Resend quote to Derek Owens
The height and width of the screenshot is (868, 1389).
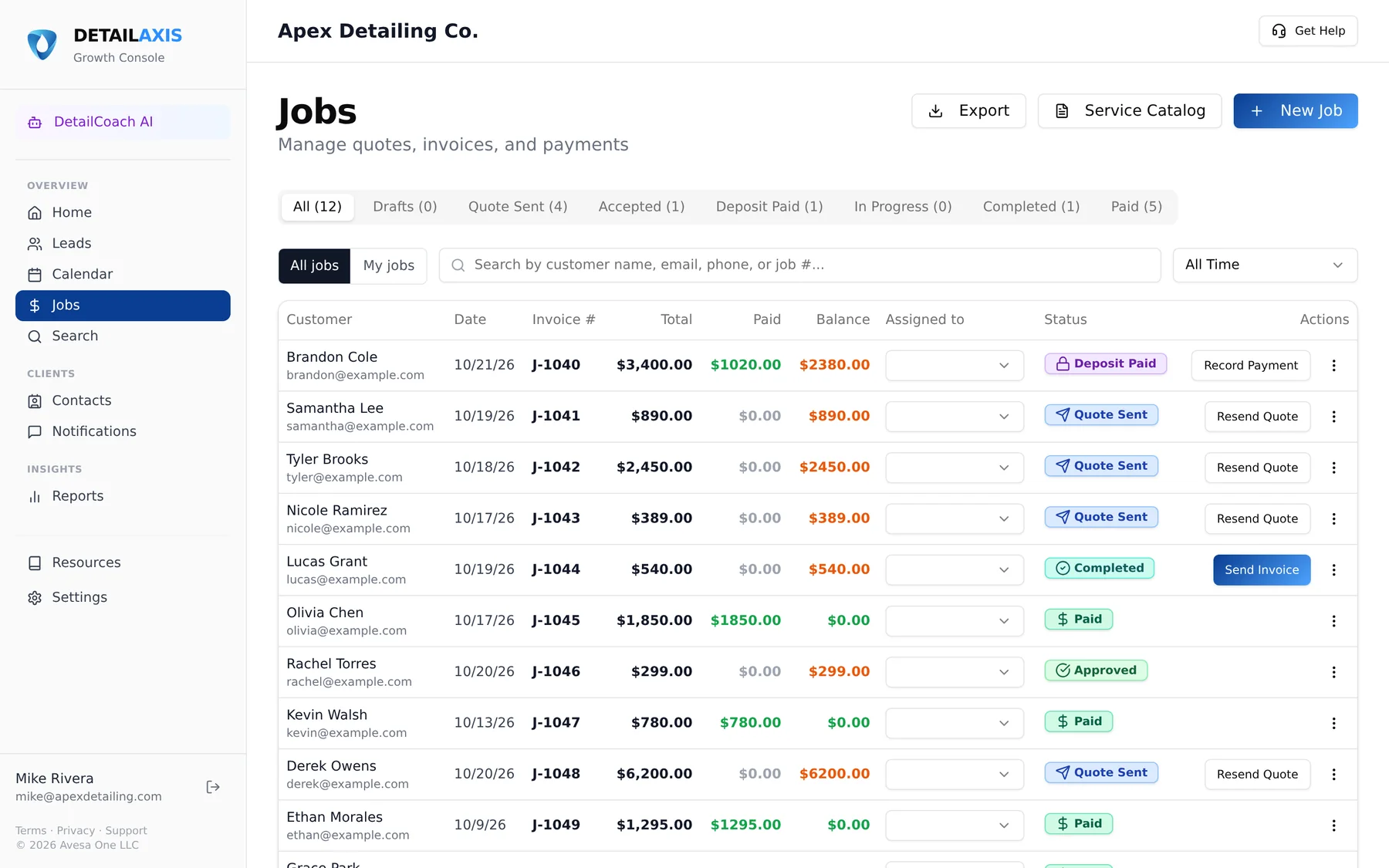(1257, 775)
